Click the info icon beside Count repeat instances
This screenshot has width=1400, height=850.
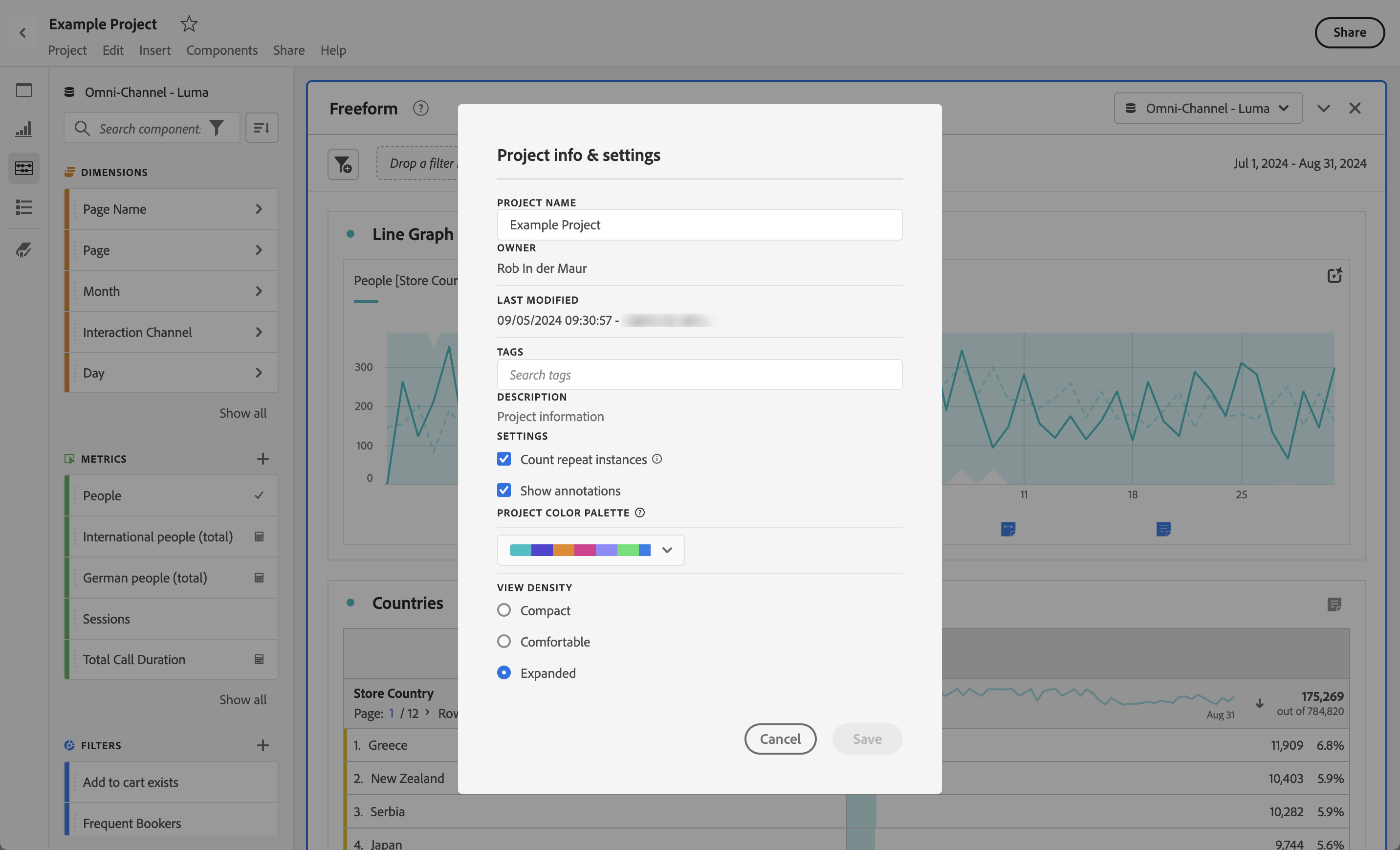[657, 459]
